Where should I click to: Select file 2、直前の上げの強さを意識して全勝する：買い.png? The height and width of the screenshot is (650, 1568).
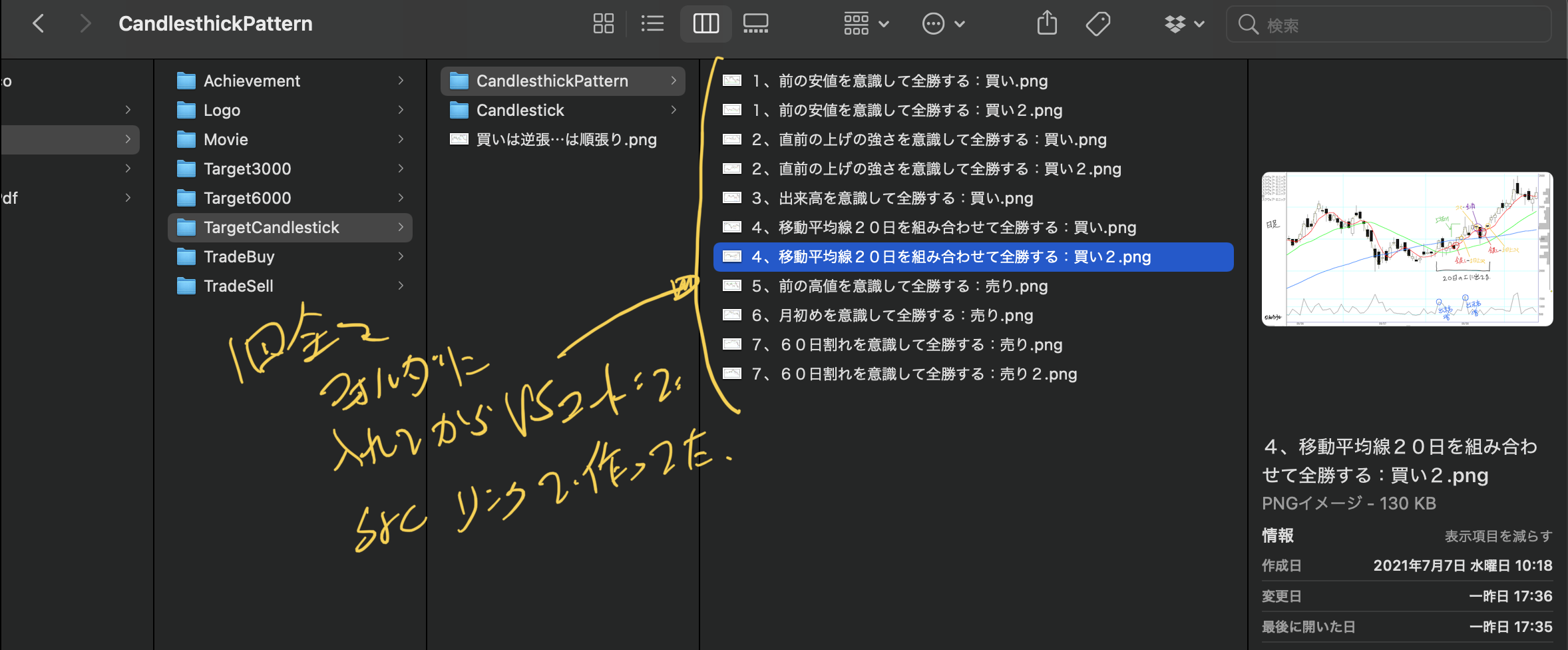[974, 139]
